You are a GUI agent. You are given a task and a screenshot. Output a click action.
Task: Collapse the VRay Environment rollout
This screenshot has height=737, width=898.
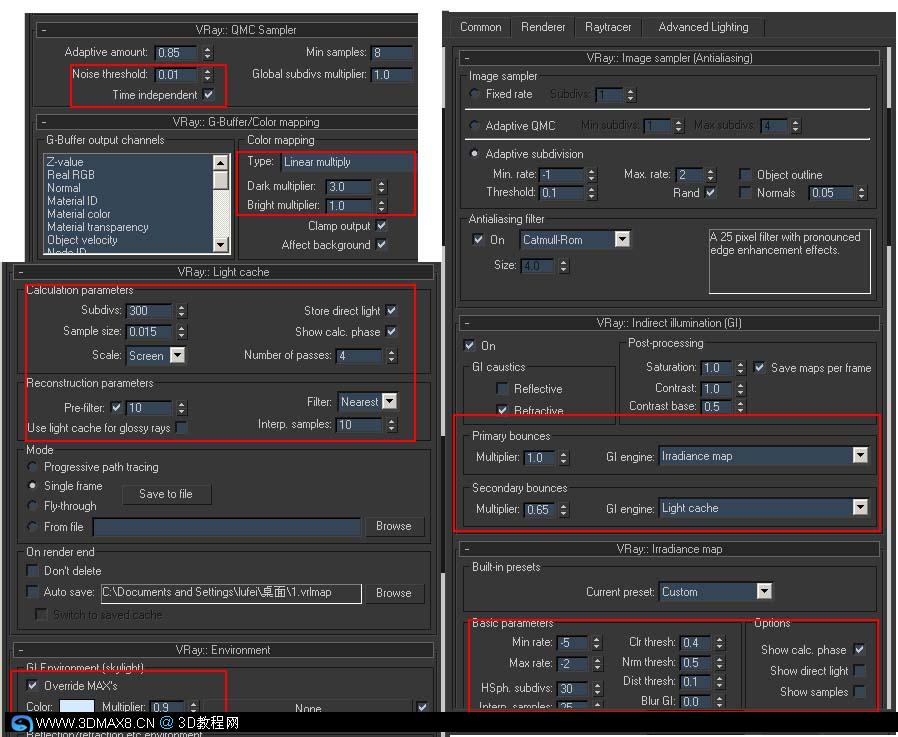[x=21, y=650]
